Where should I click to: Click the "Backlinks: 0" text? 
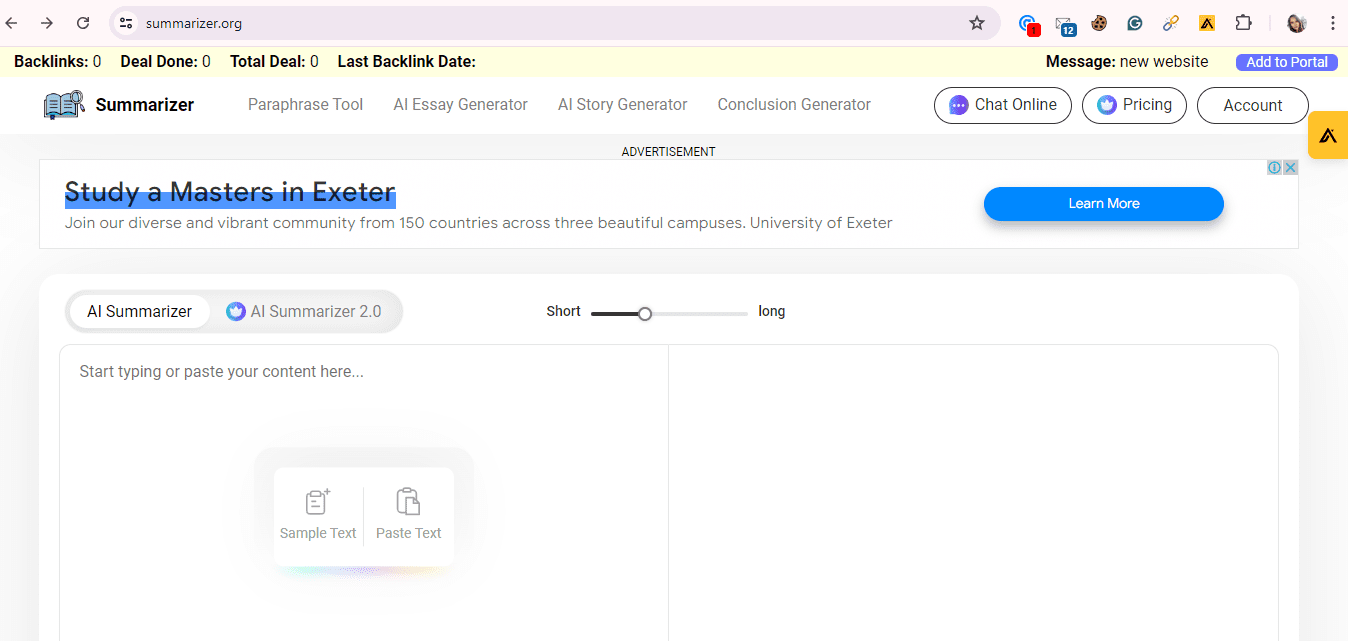pos(57,62)
